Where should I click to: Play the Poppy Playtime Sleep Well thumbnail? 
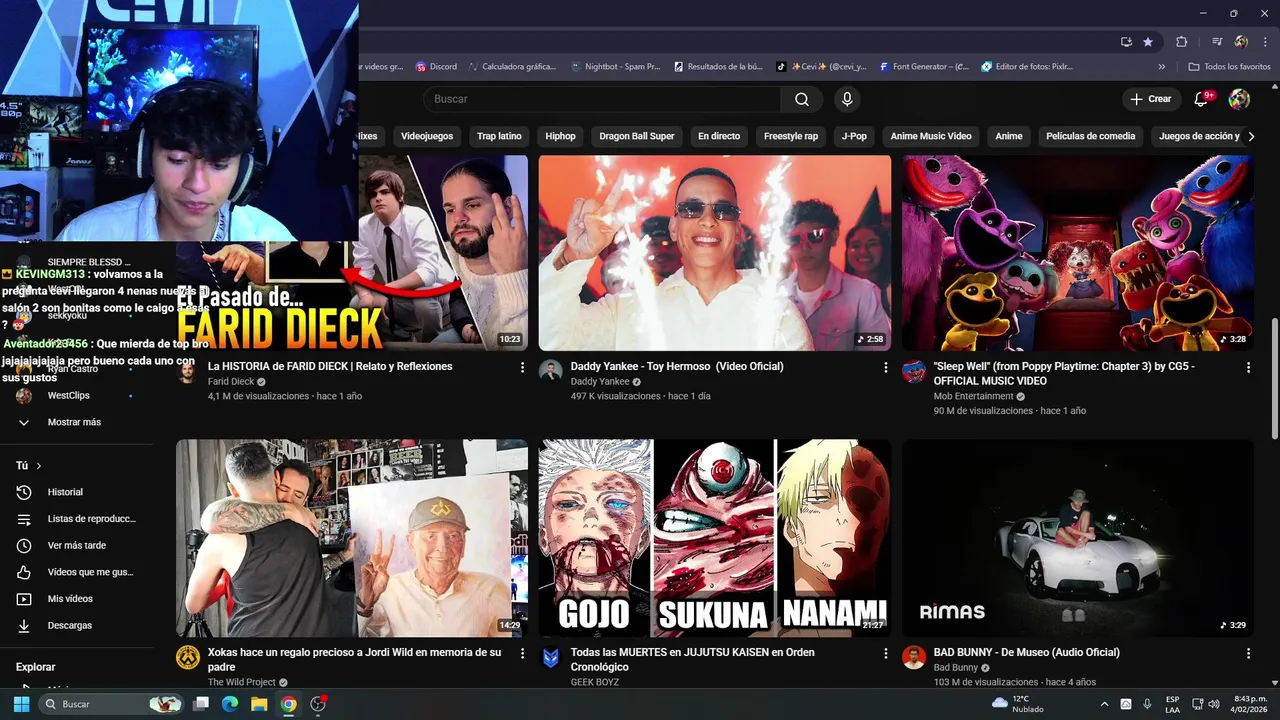(x=1078, y=253)
